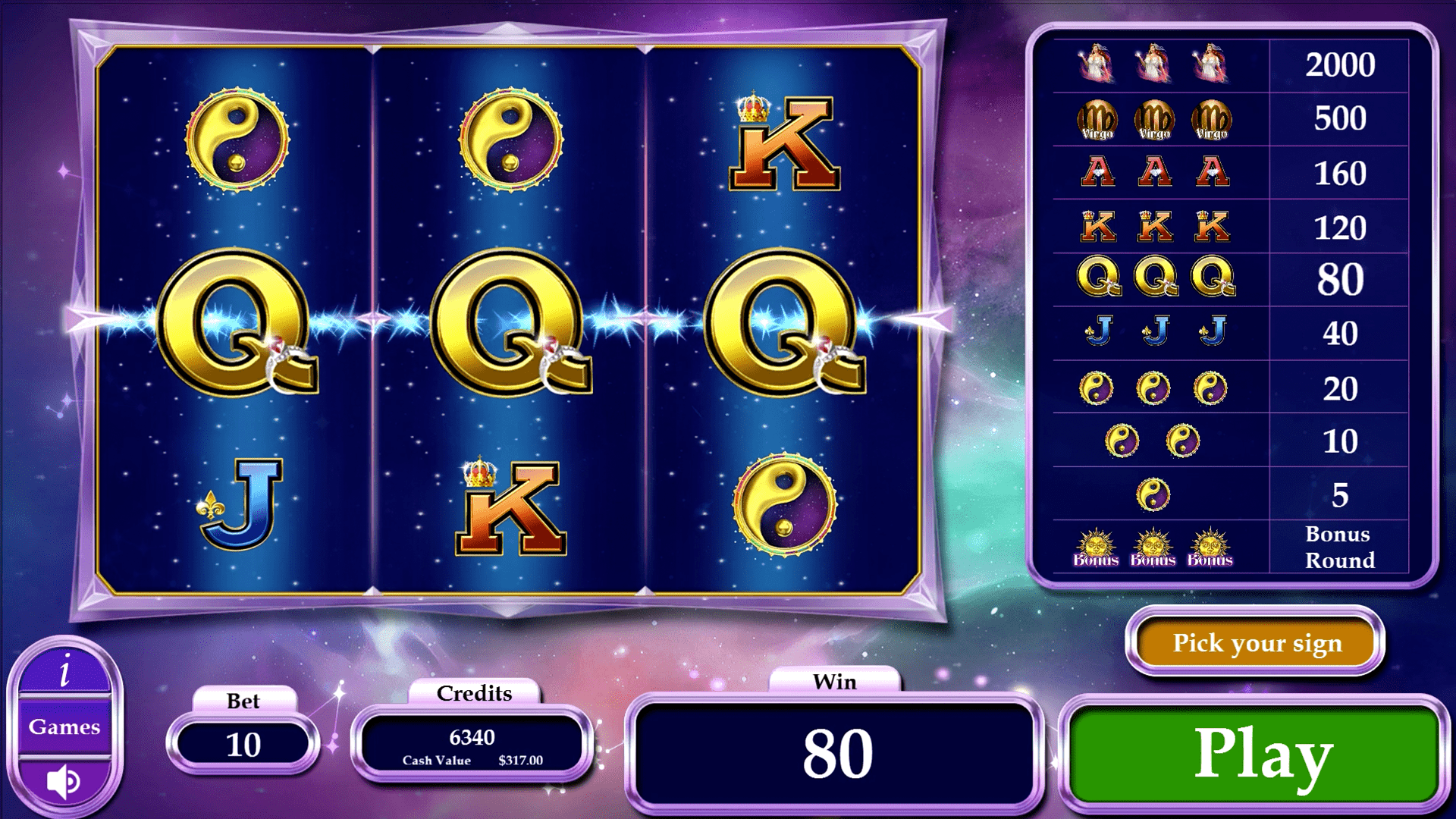Click the yin-yang symbol on first reel top

point(237,140)
